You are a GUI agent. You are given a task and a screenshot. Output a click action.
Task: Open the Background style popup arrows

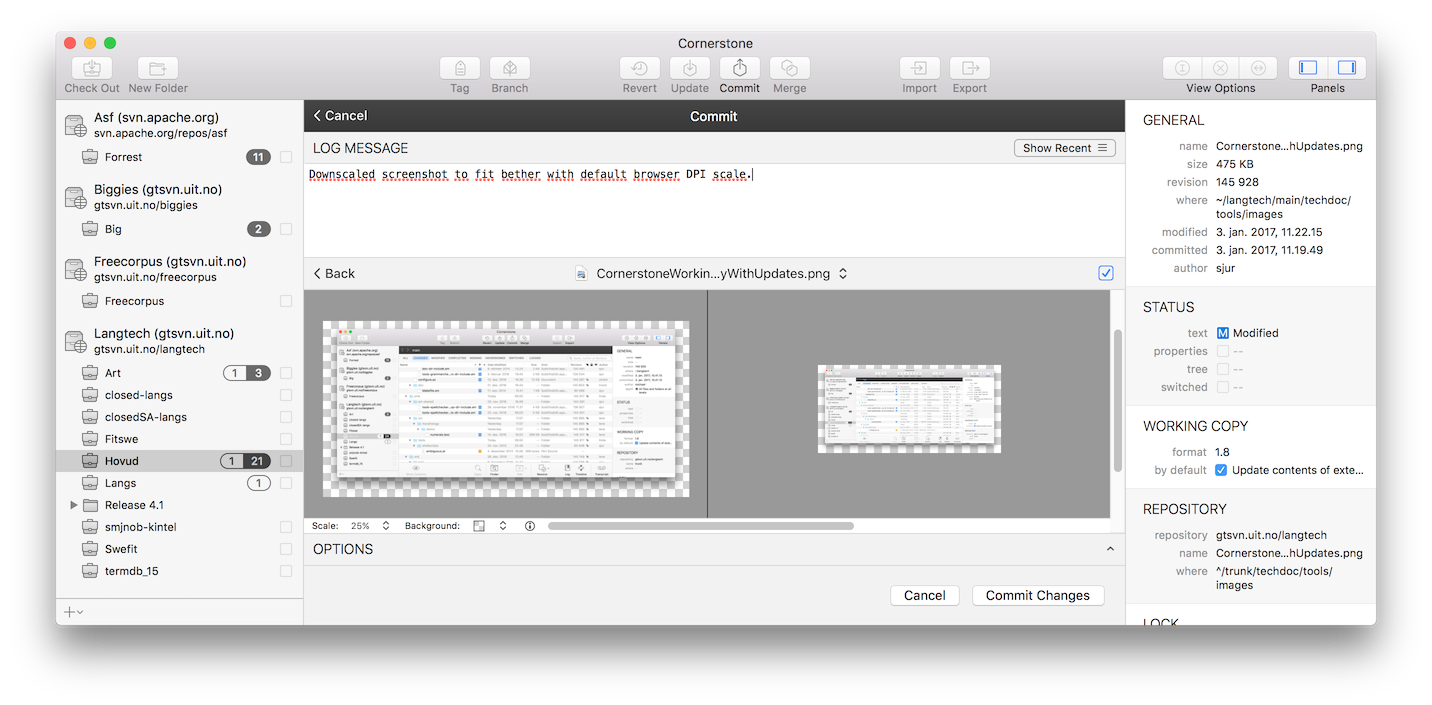pos(503,525)
